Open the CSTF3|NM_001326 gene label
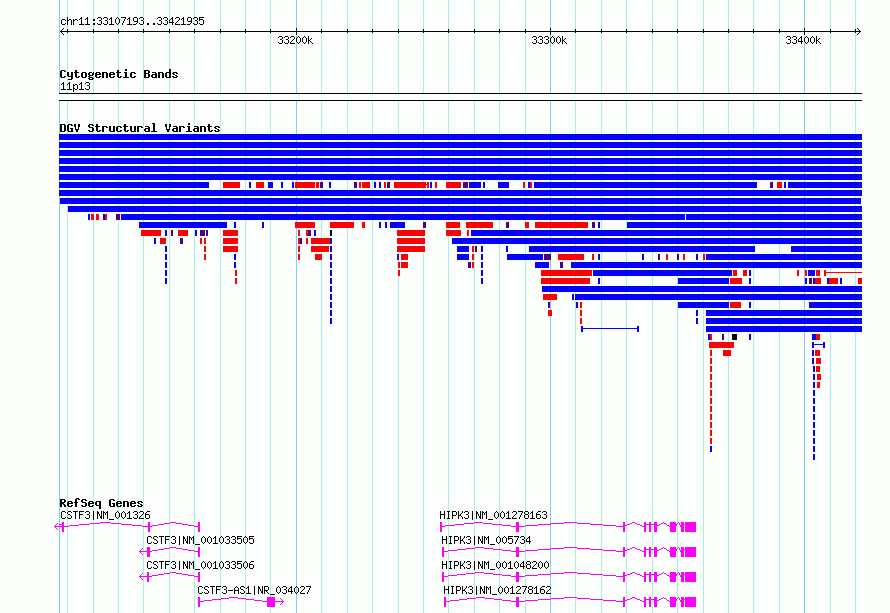 tap(105, 515)
